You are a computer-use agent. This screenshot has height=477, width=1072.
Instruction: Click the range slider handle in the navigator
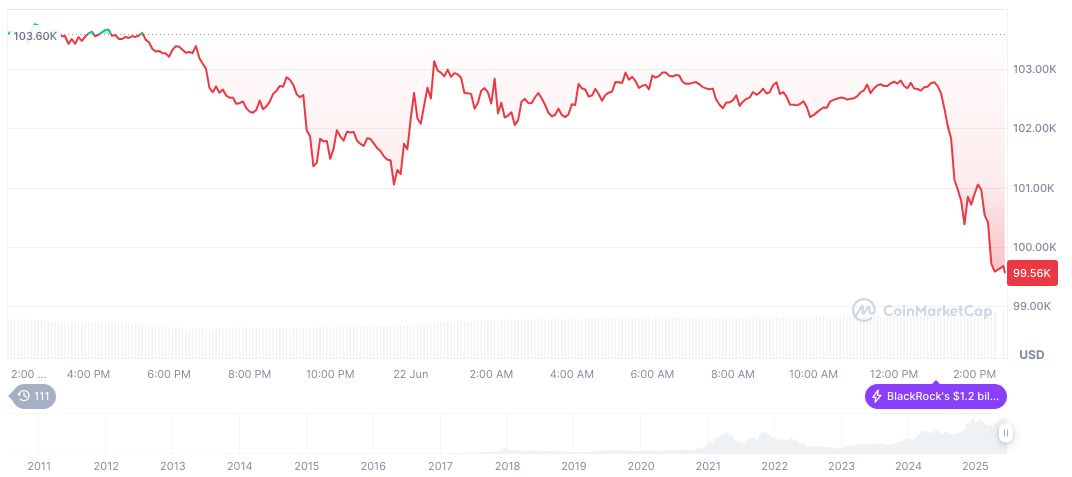click(x=1005, y=433)
